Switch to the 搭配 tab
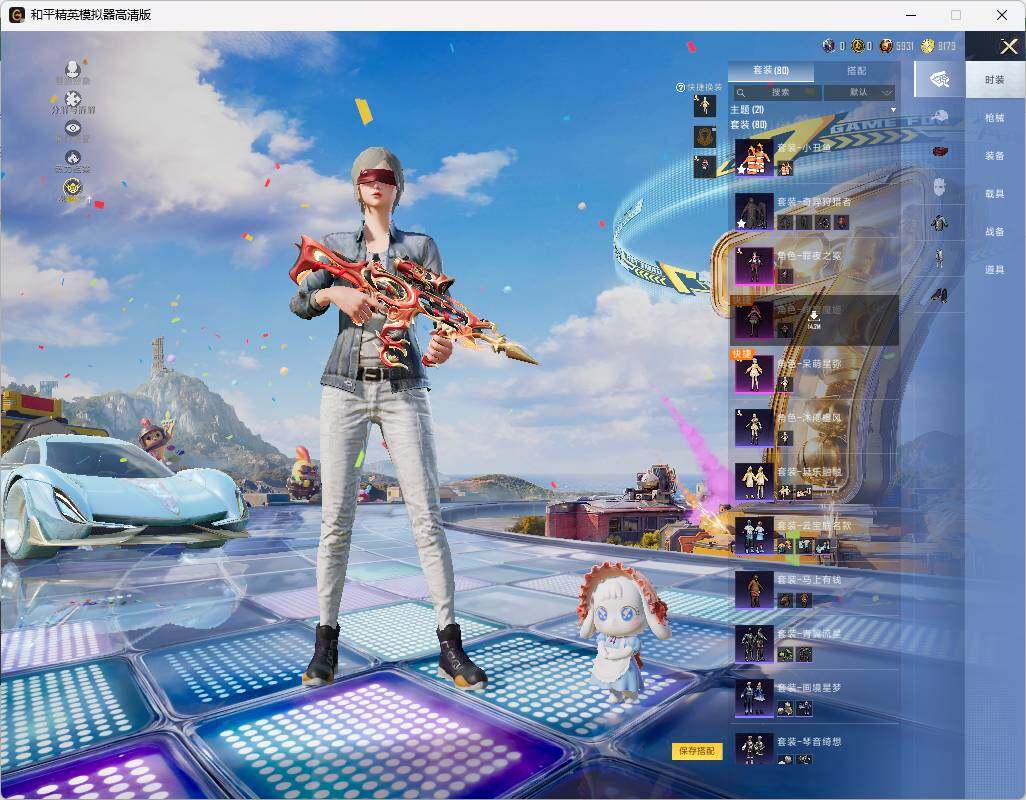This screenshot has height=800, width=1026. pos(856,70)
